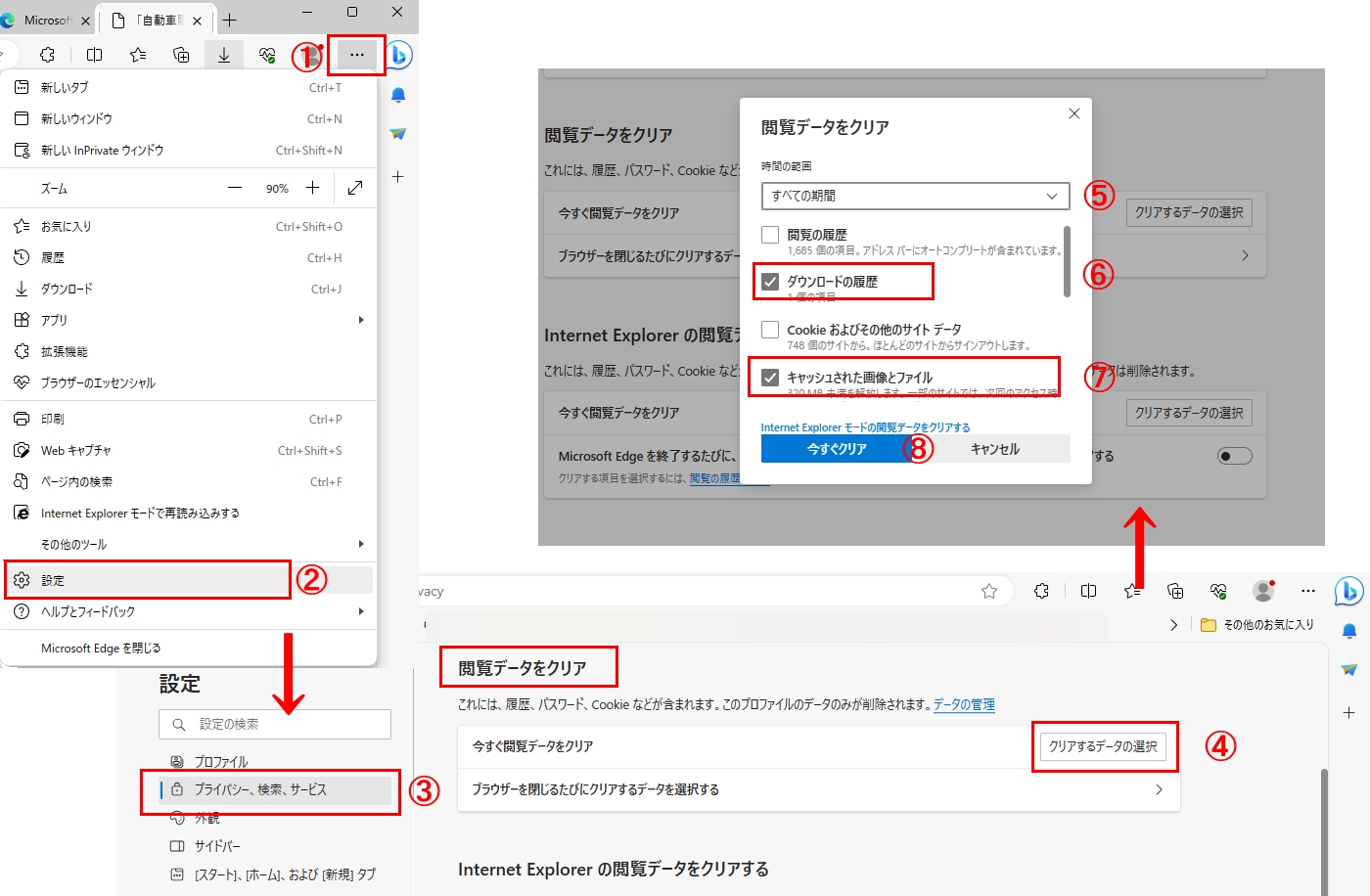Screen dimensions: 1370x896
Task: Click the add plus icon in top sidebar
Action: [x=398, y=177]
